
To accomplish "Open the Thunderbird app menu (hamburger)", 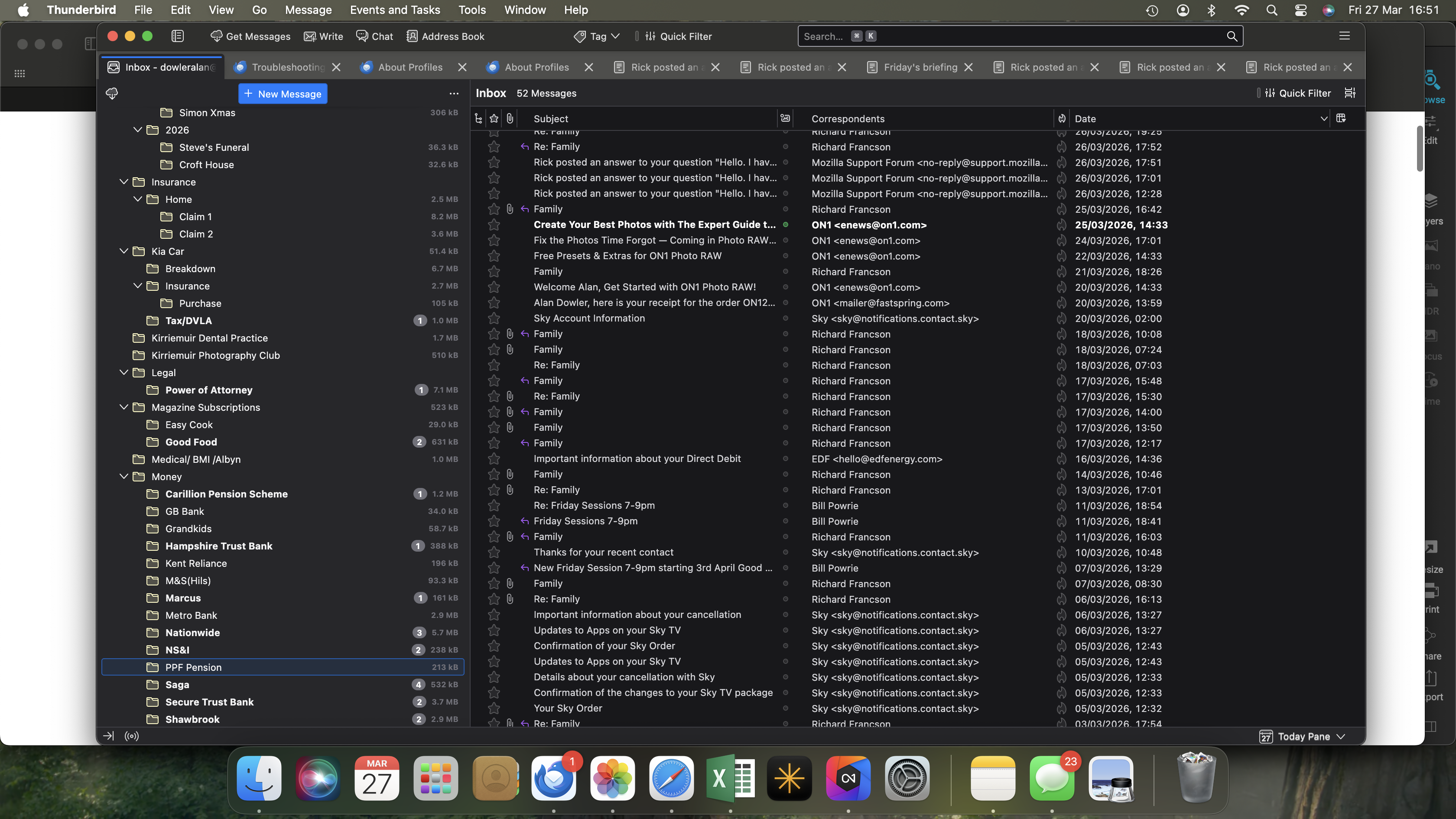I will (x=1345, y=36).
